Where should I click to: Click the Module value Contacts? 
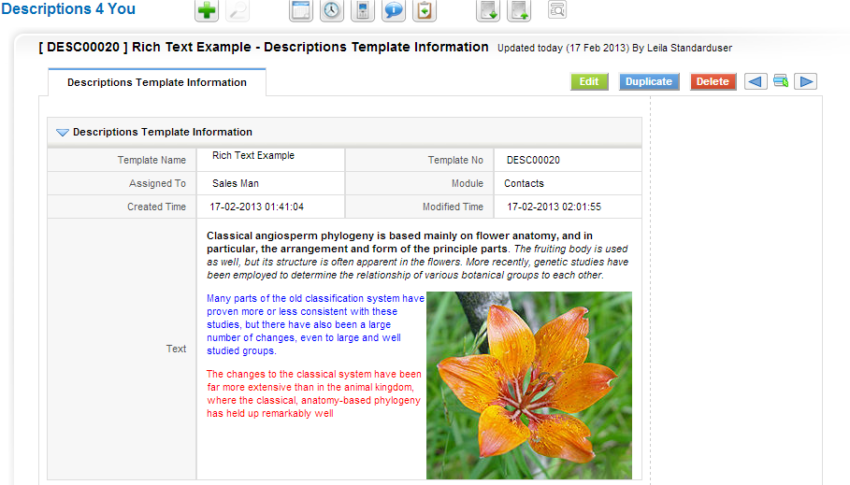[524, 184]
